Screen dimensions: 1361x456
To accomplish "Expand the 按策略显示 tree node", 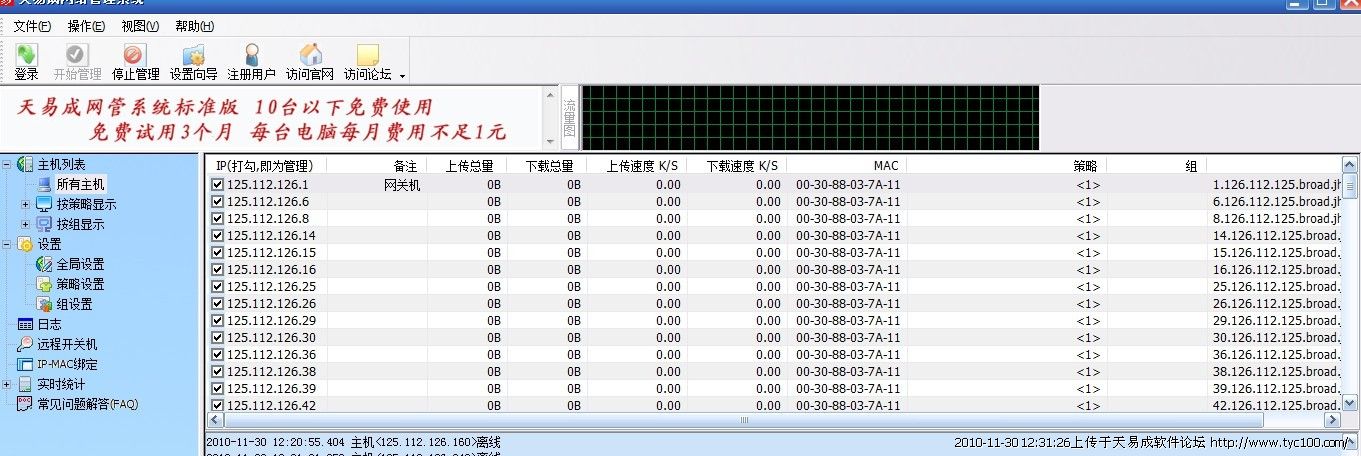I will [26, 204].
